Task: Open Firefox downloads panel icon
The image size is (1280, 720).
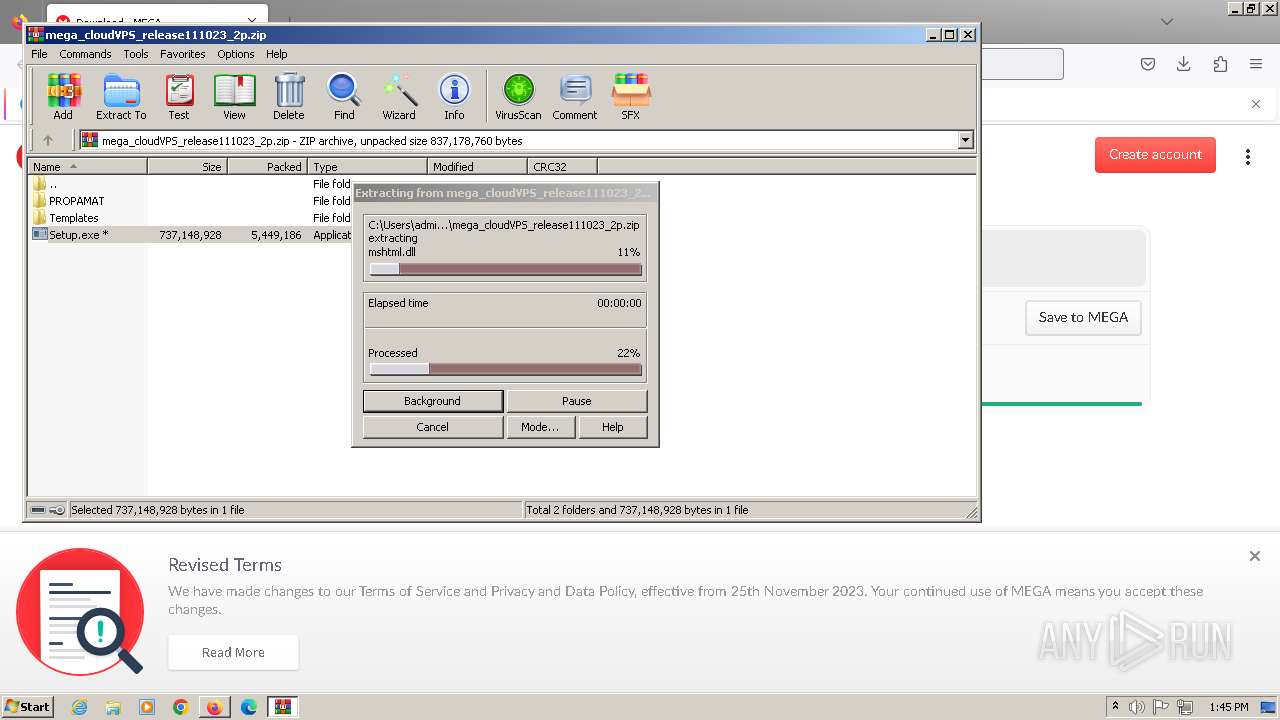Action: 1184,64
